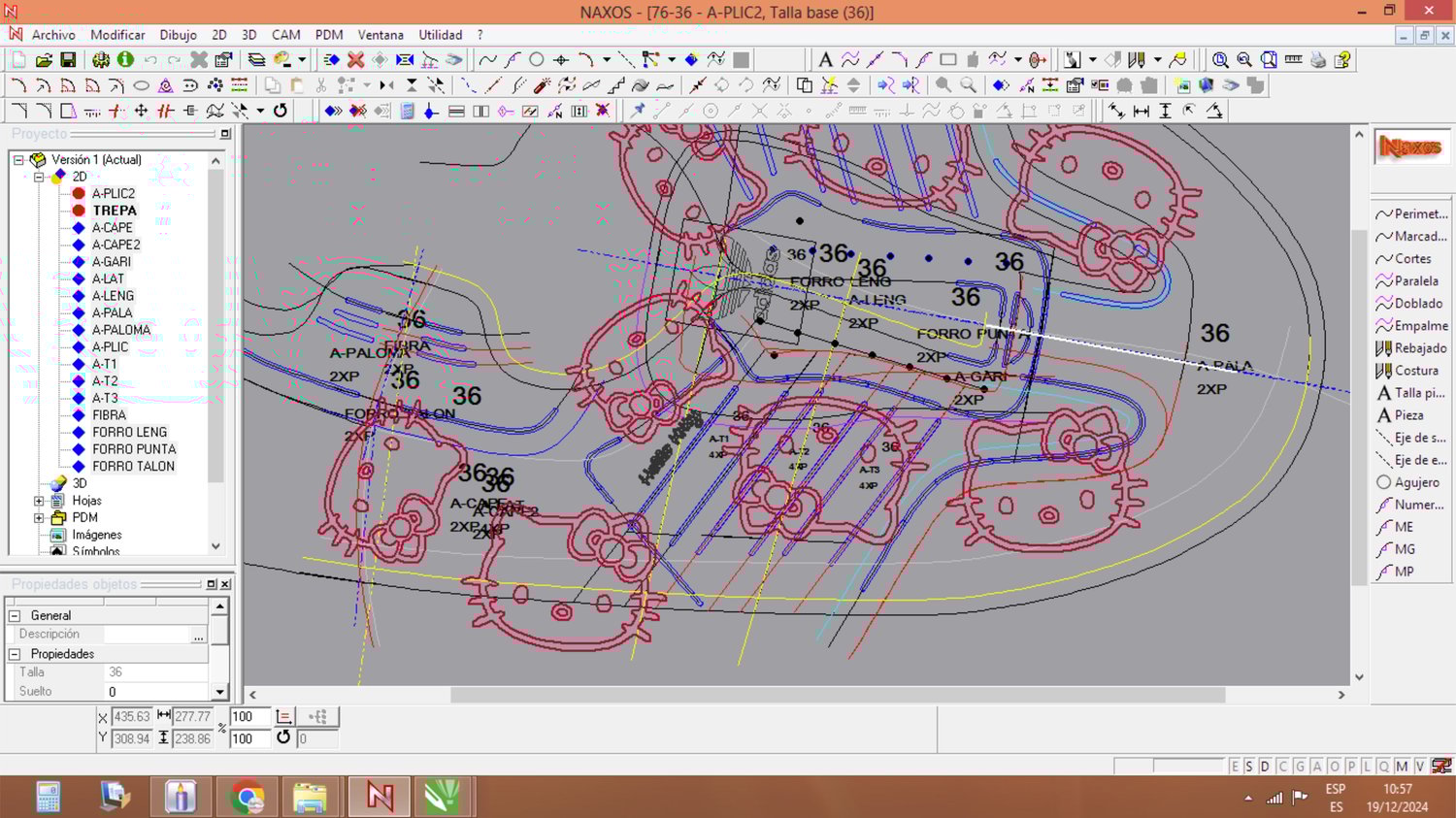Click the canvas horizontal scrollbar thumb
Viewport: 1456px width, 818px height.
pos(837,695)
